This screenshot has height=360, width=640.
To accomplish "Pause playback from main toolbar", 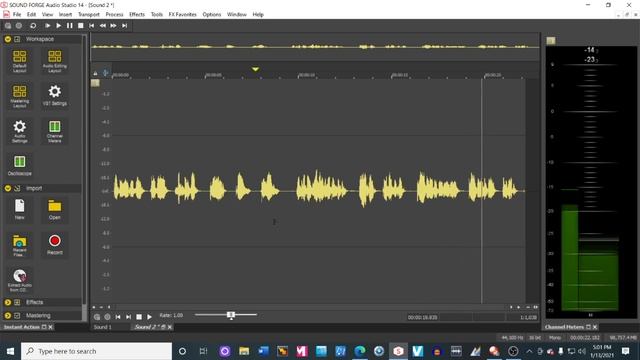I will (x=70, y=25).
